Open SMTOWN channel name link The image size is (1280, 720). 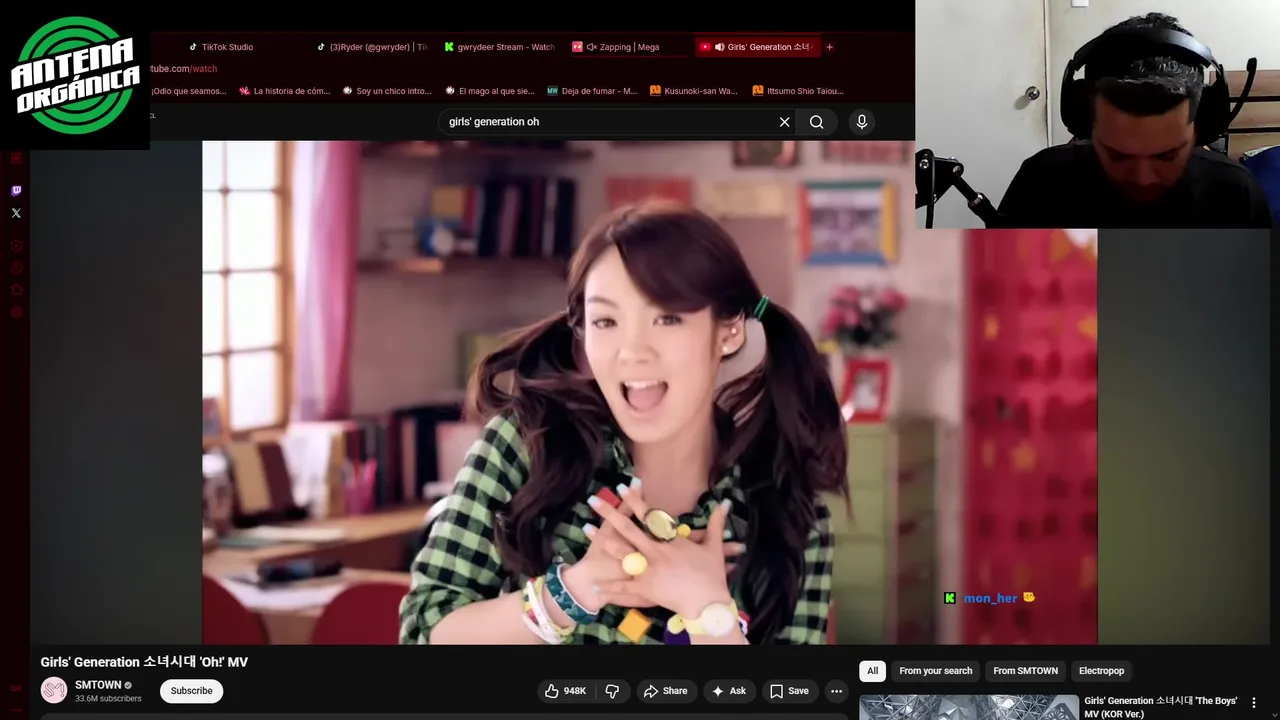tap(98, 685)
